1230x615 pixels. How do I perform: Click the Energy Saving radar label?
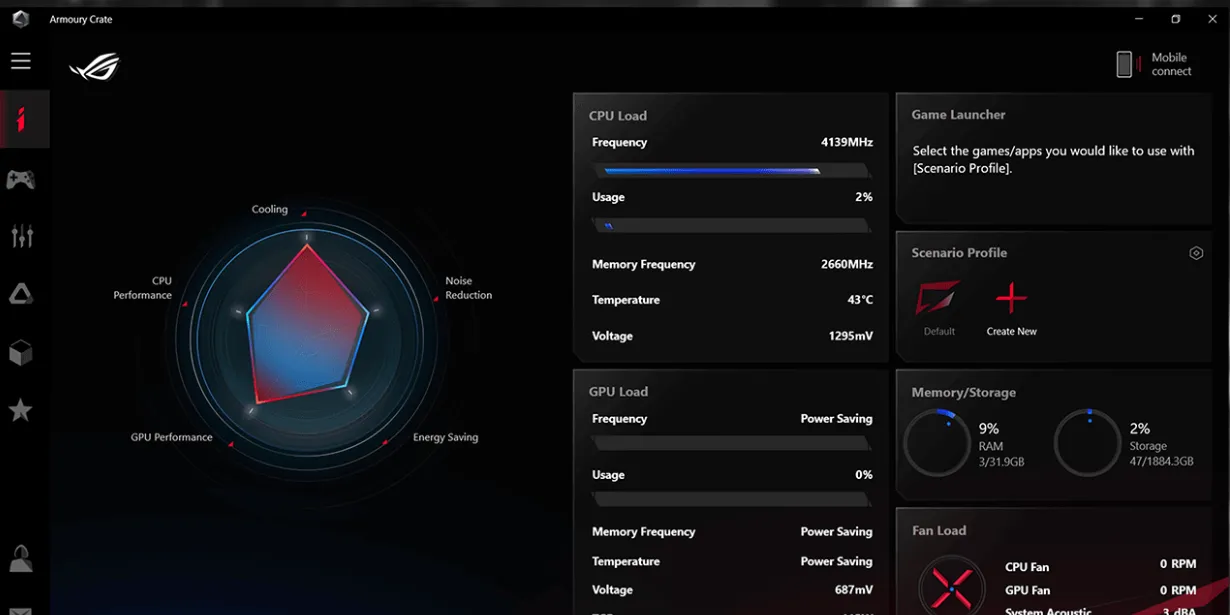pos(446,437)
